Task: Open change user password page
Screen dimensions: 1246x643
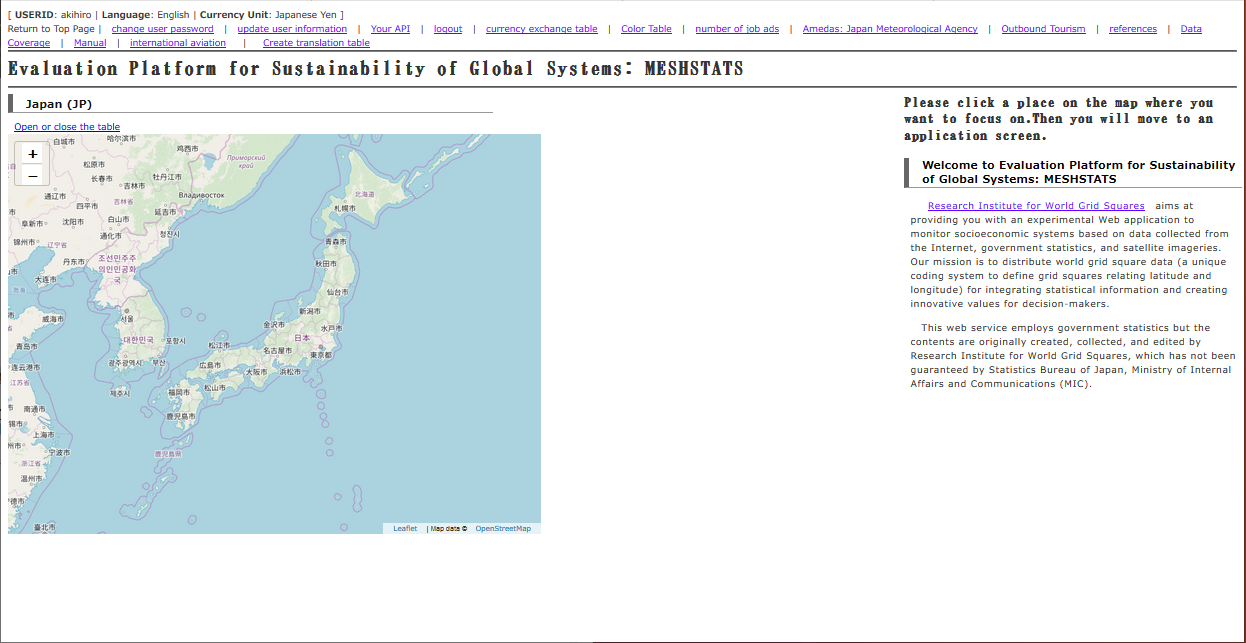Action: point(162,29)
